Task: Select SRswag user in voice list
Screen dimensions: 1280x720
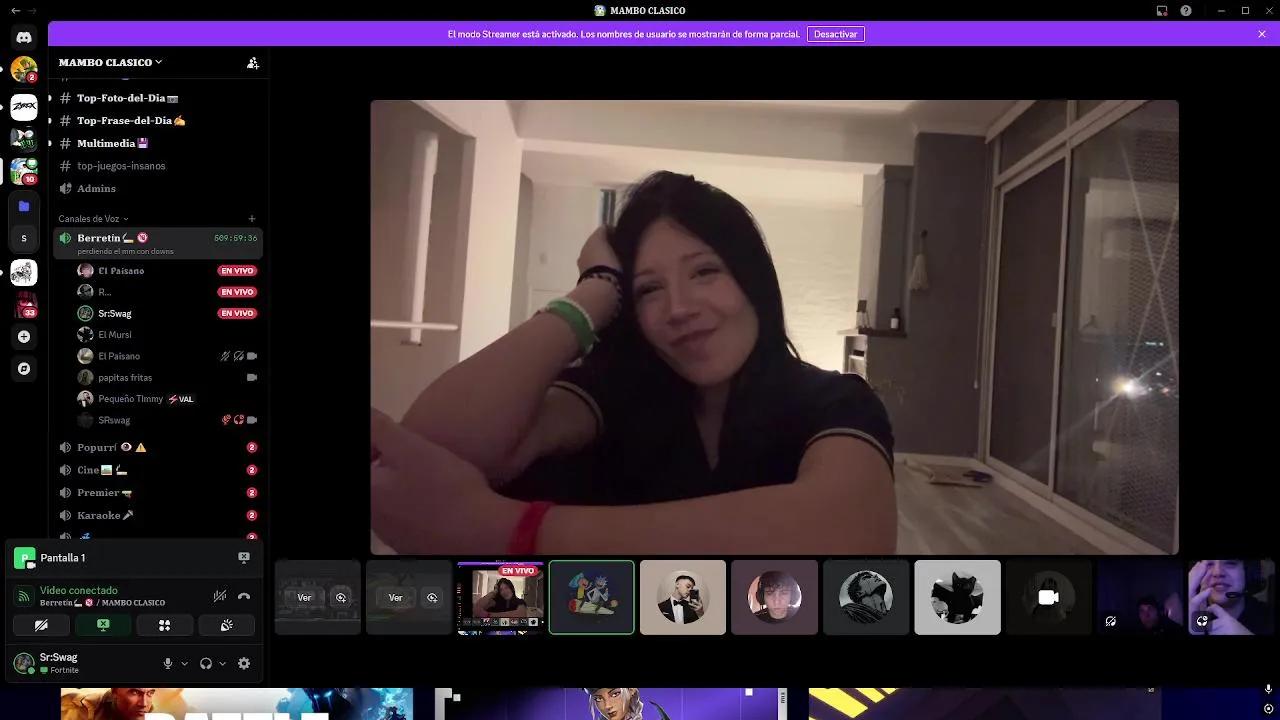Action: coord(167,420)
